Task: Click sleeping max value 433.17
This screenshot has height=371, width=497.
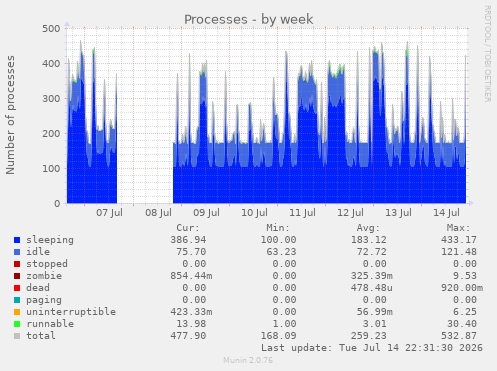Action: pyautogui.click(x=459, y=240)
